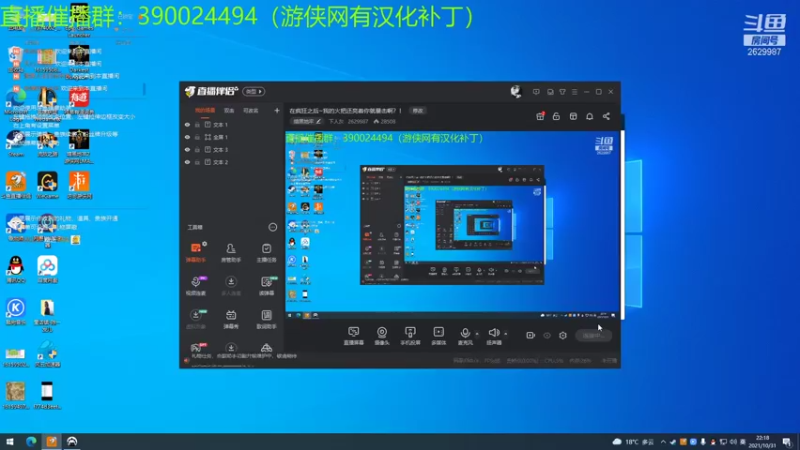
Task: Expand speaker options arrow
Action: point(506,334)
